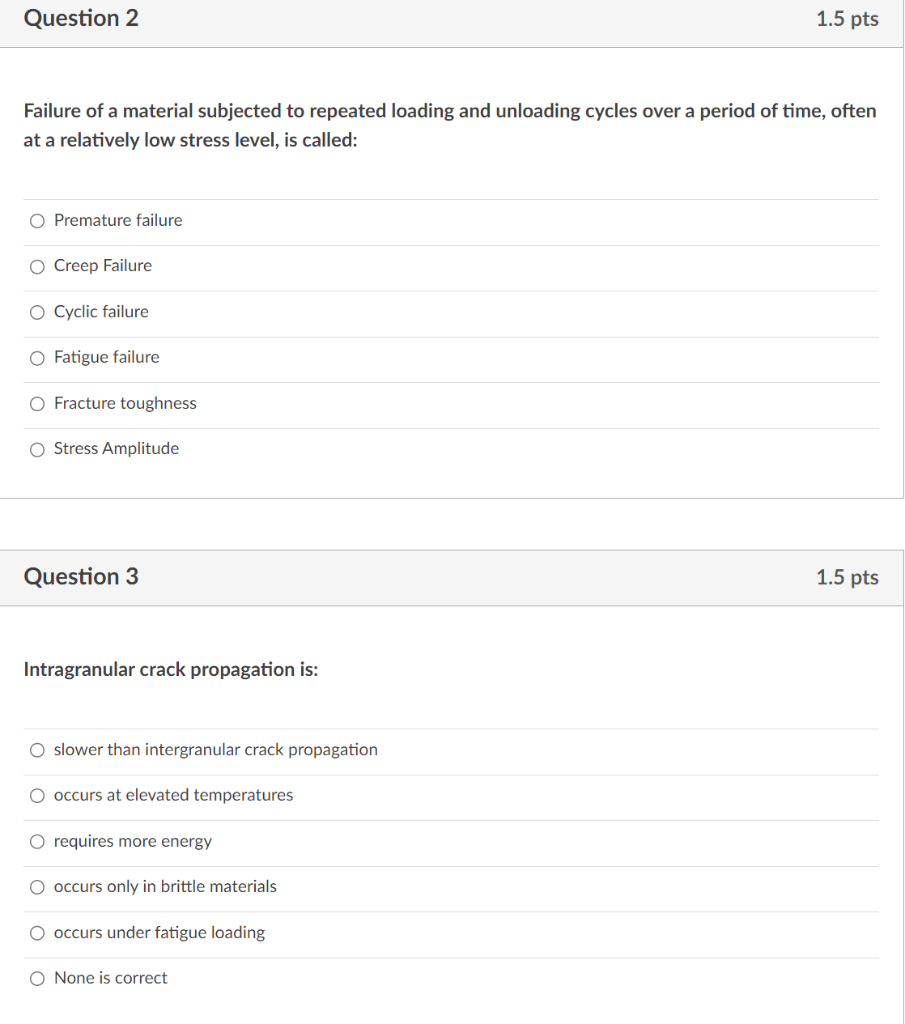Click the Fatigue failure label text
905x1024 pixels.
[106, 357]
